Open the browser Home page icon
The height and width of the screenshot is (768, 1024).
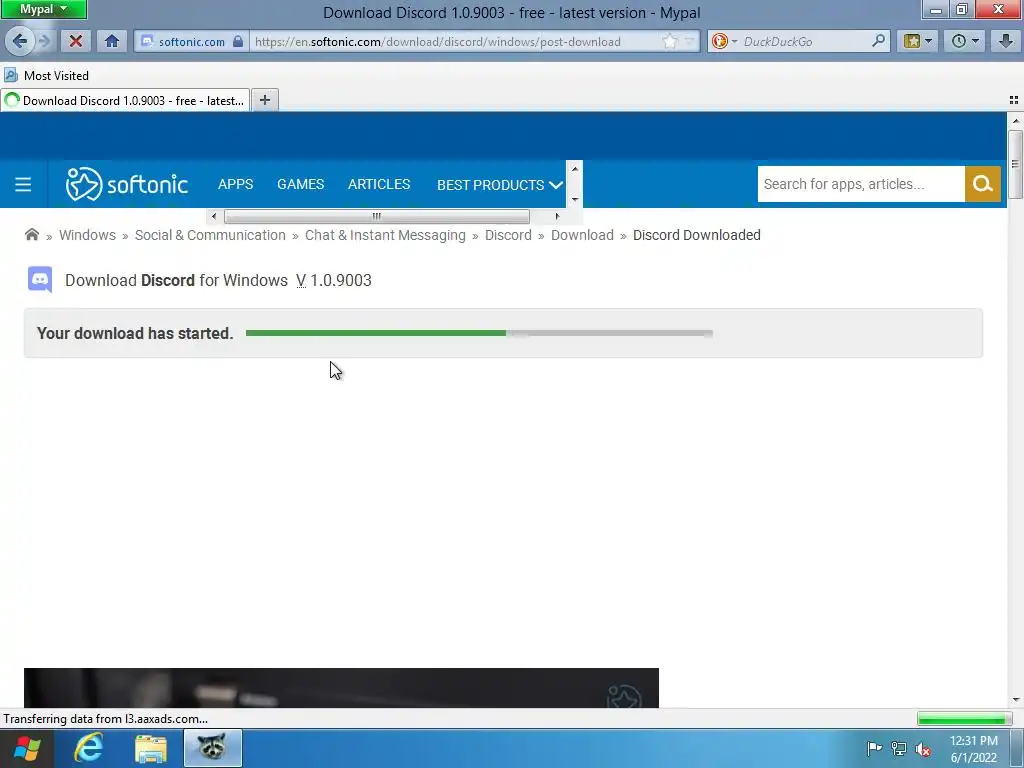(x=112, y=41)
